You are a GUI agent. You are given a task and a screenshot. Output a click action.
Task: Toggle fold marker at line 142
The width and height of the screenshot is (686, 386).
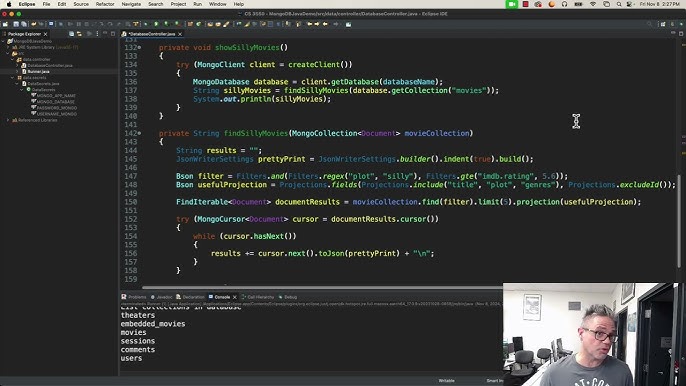(x=140, y=133)
